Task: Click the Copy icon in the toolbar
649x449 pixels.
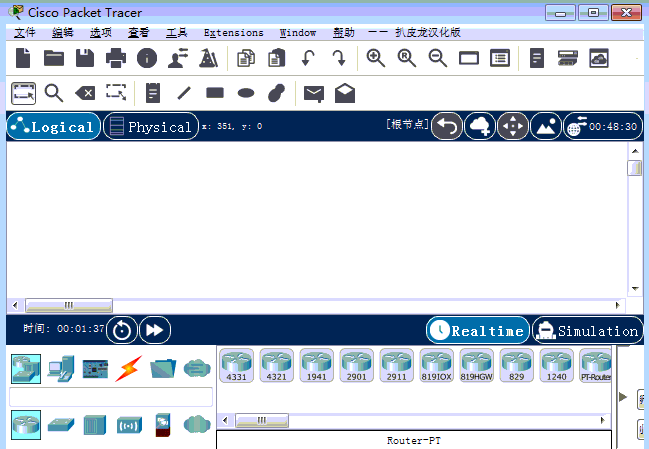Action: click(246, 58)
